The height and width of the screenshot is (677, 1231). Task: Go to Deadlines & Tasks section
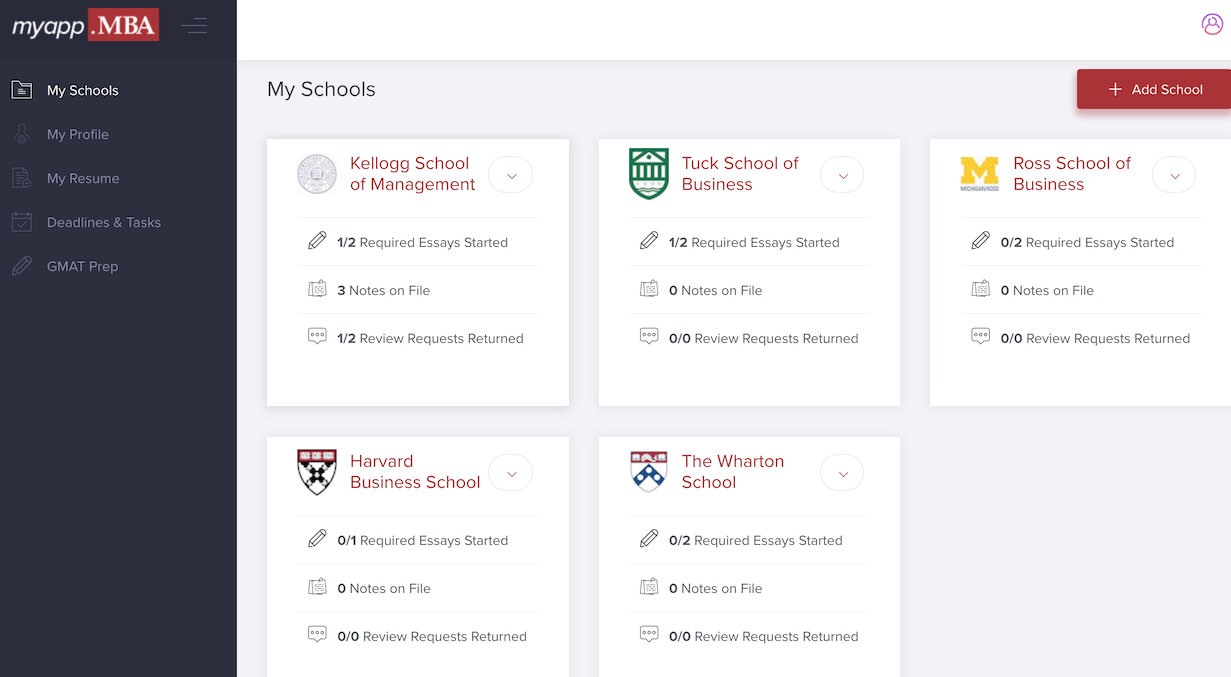[x=104, y=222]
